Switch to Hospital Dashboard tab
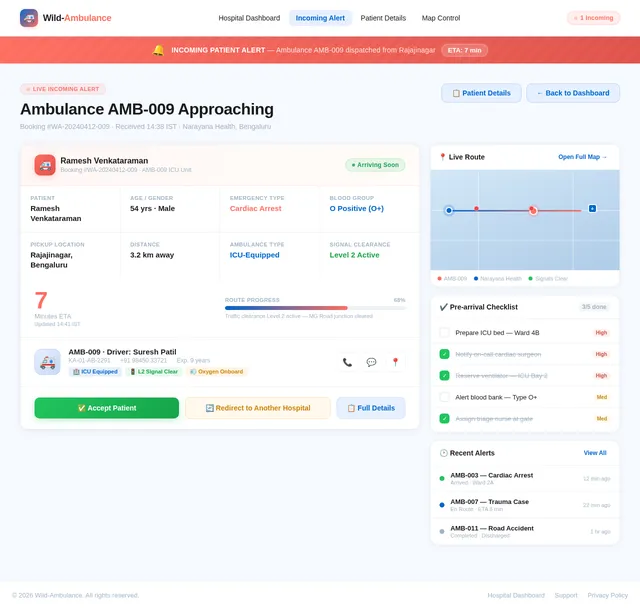The height and width of the screenshot is (609, 640). click(x=249, y=18)
